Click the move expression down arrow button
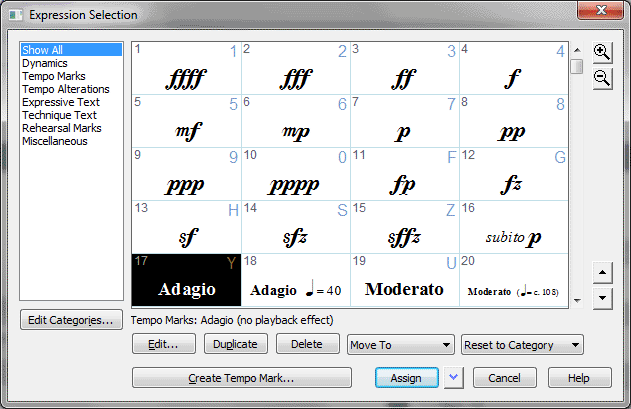This screenshot has height=409, width=631. [602, 298]
